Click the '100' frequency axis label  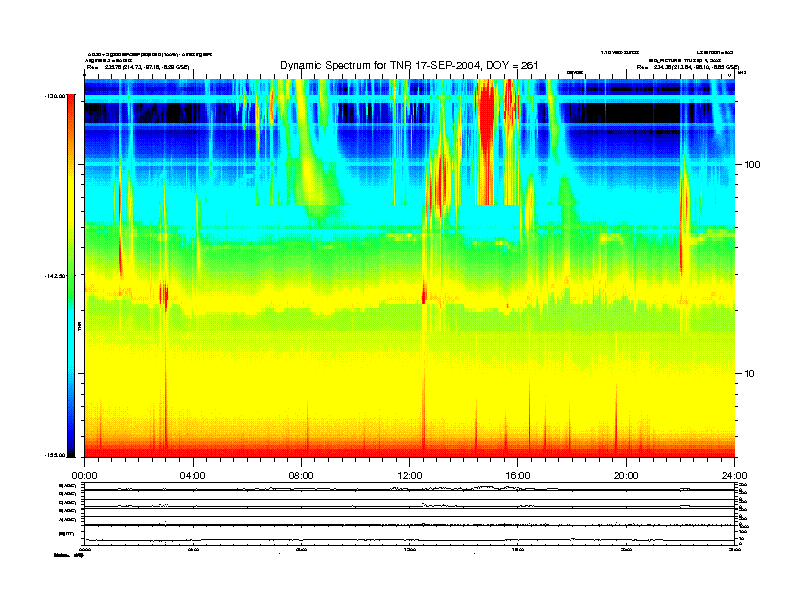(752, 165)
